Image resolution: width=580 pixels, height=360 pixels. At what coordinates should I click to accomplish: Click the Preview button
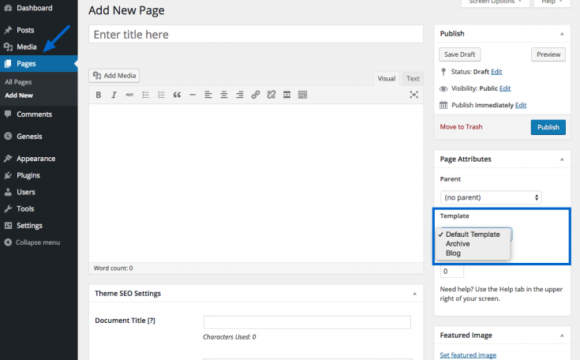point(548,54)
